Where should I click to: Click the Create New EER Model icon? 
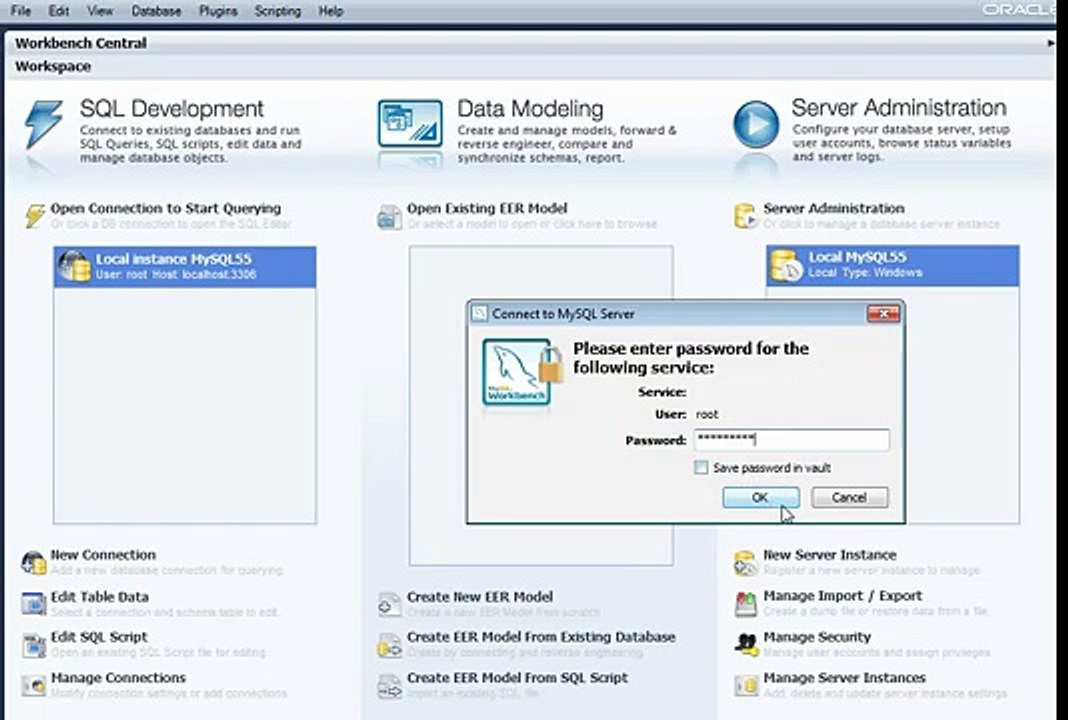point(390,604)
